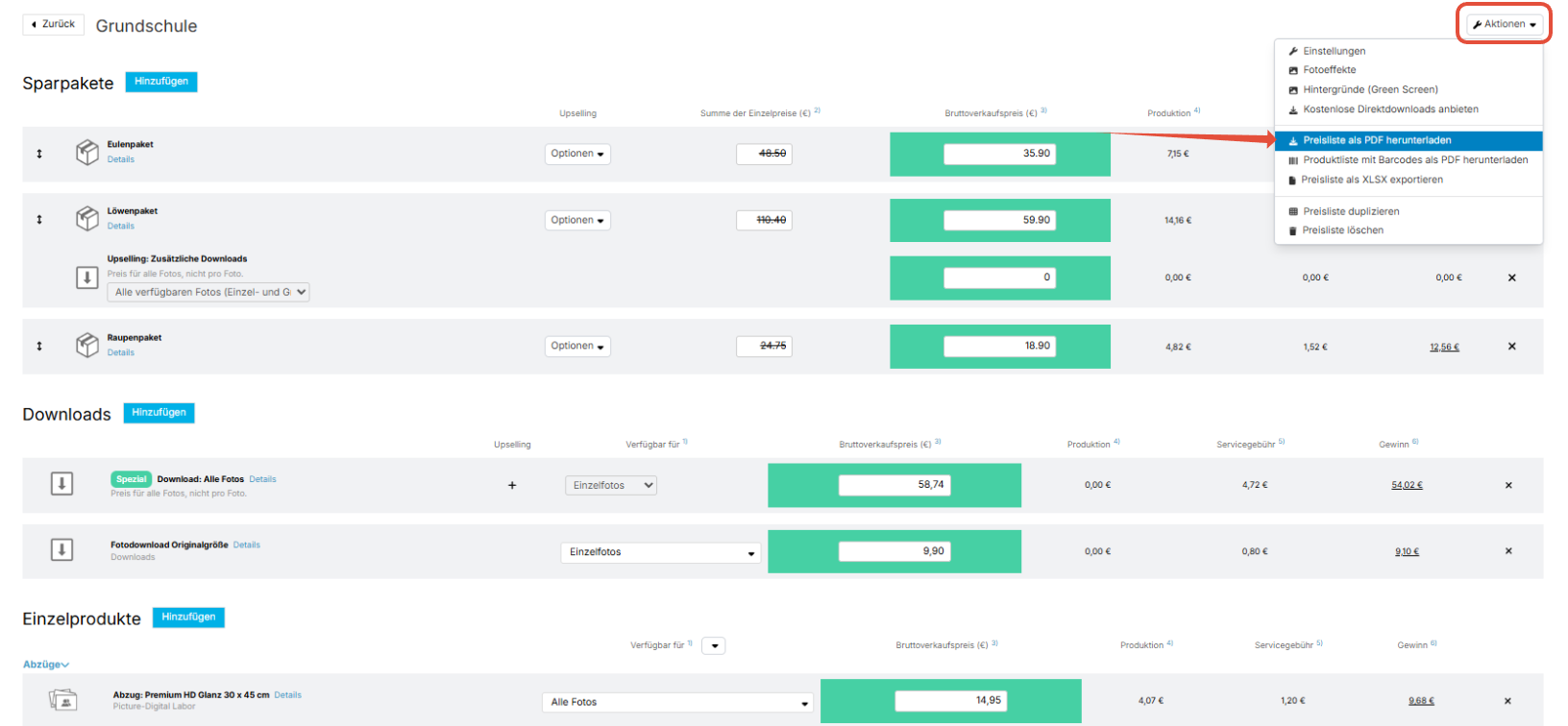The image size is (1568, 726).
Task: Open Einzelfotos dropdown for Fotodownload Originalgröße
Action: coord(661,552)
